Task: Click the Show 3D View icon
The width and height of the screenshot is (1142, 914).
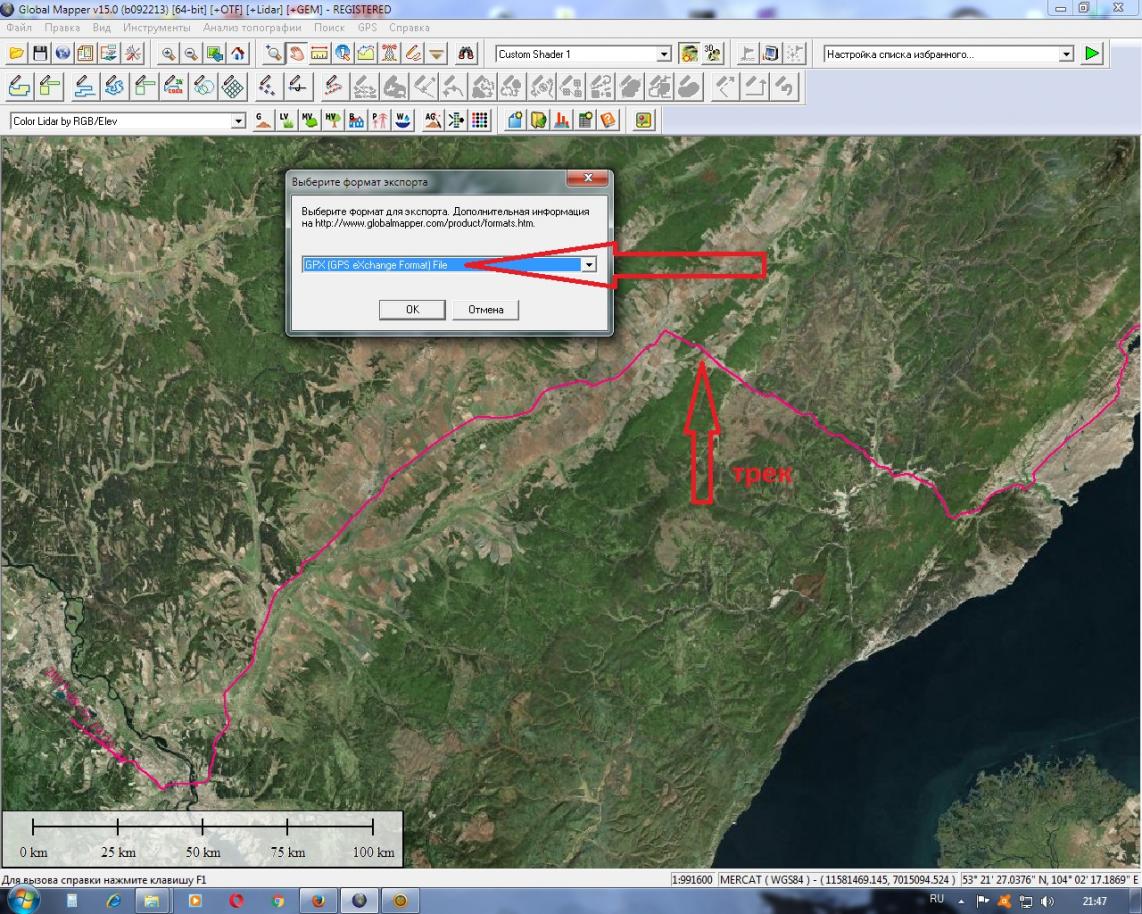Action: tap(712, 54)
